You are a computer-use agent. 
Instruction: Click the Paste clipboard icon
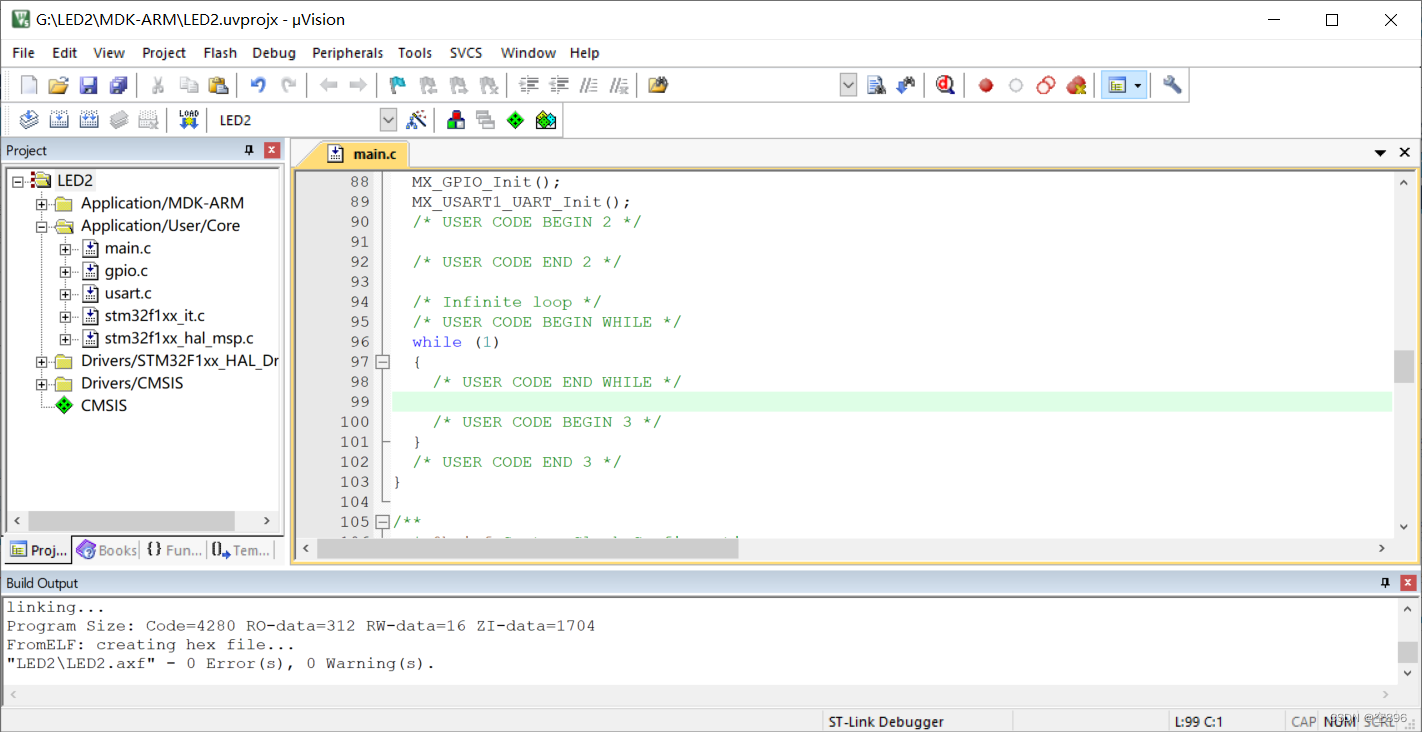218,86
